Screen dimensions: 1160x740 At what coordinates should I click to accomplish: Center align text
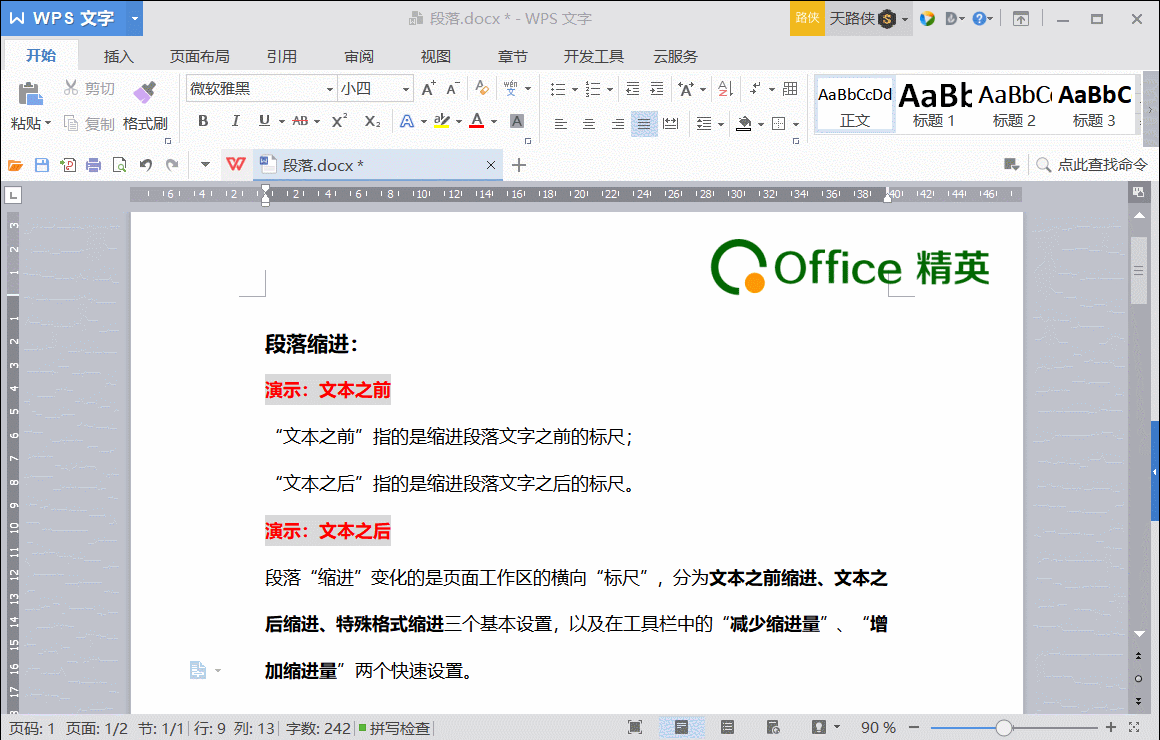pos(589,124)
